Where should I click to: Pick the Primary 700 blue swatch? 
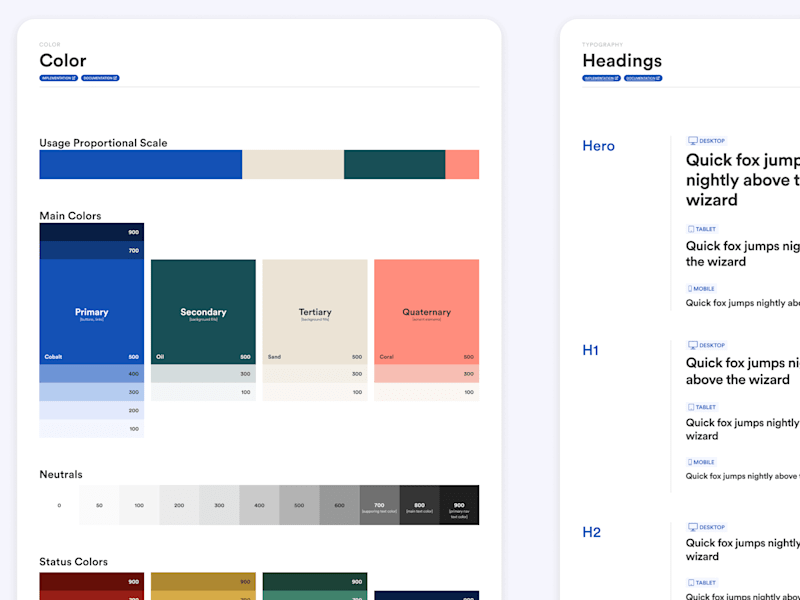point(92,251)
